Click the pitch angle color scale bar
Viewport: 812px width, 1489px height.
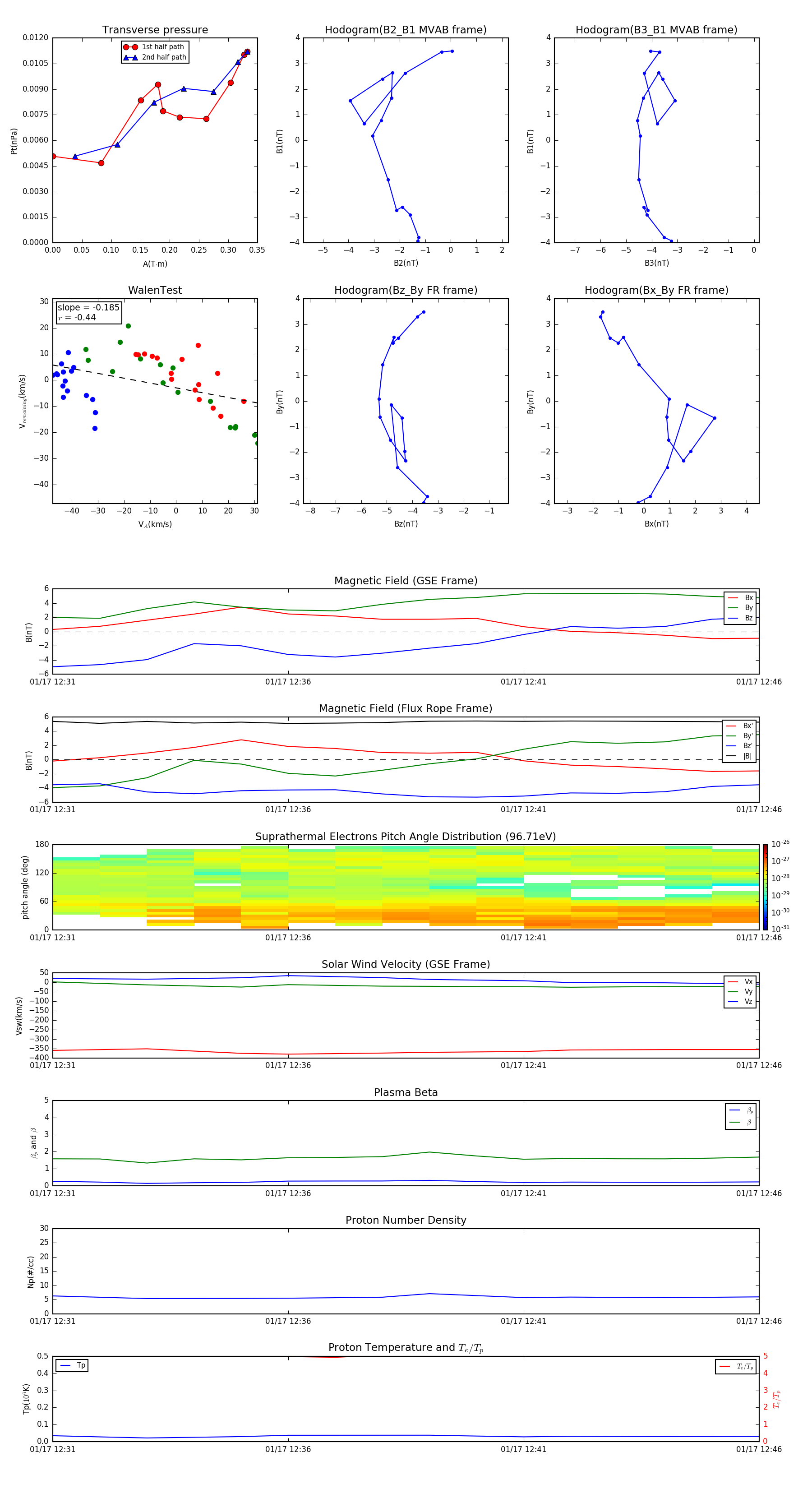[x=765, y=887]
